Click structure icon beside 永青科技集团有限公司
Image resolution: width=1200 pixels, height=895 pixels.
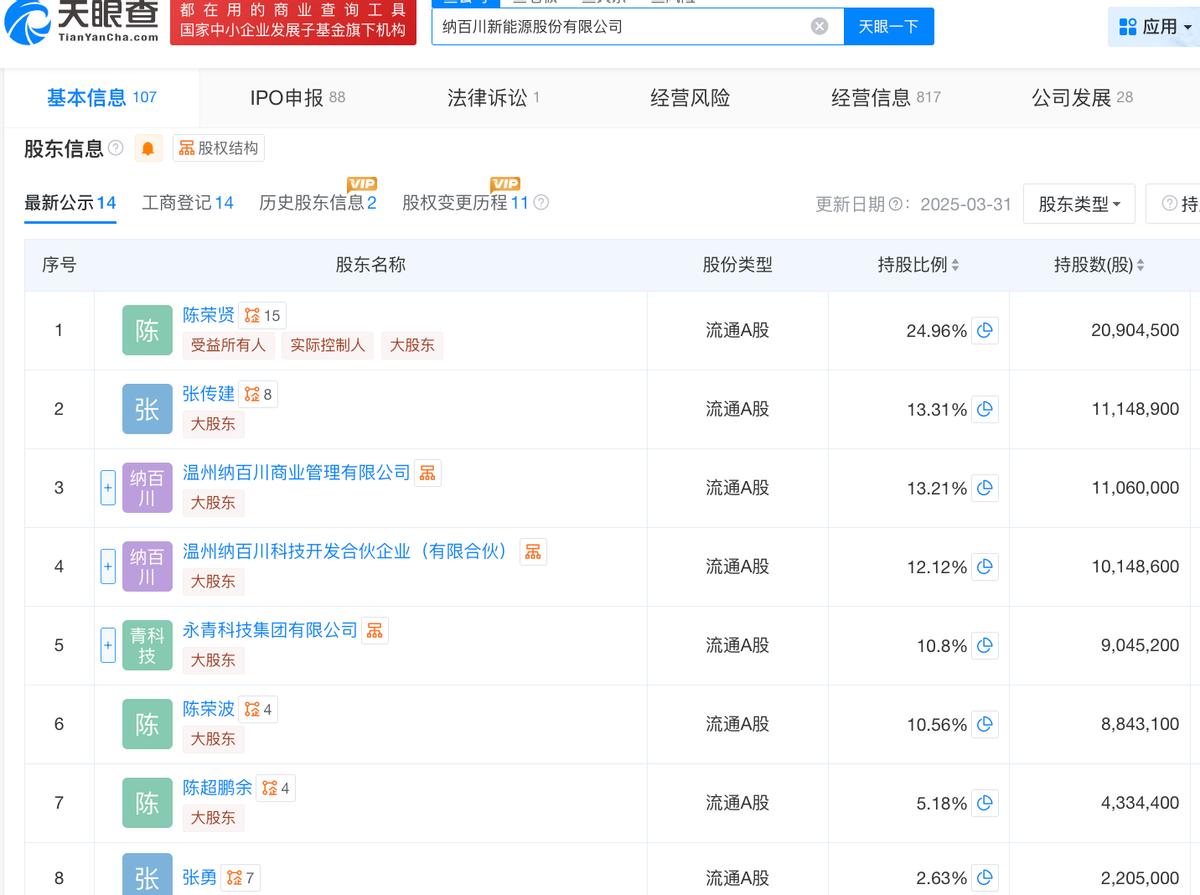[375, 630]
